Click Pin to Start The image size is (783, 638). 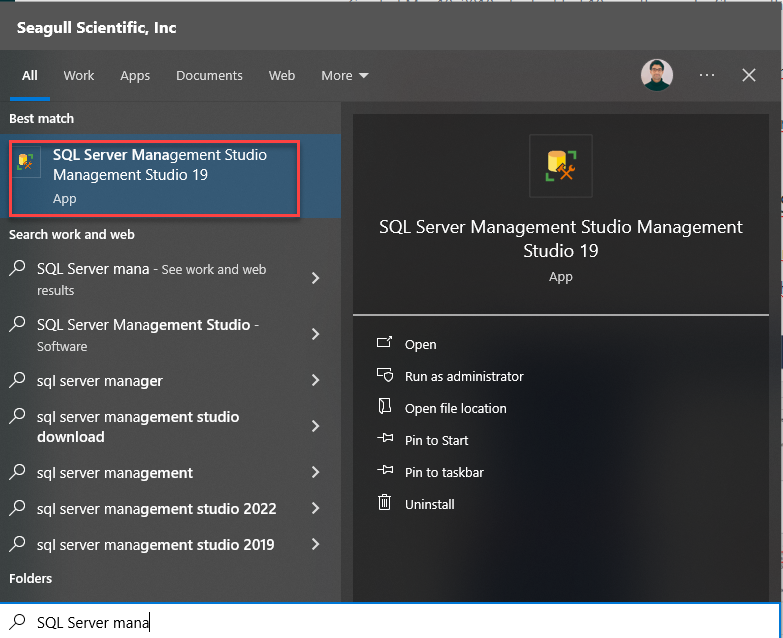tap(436, 440)
